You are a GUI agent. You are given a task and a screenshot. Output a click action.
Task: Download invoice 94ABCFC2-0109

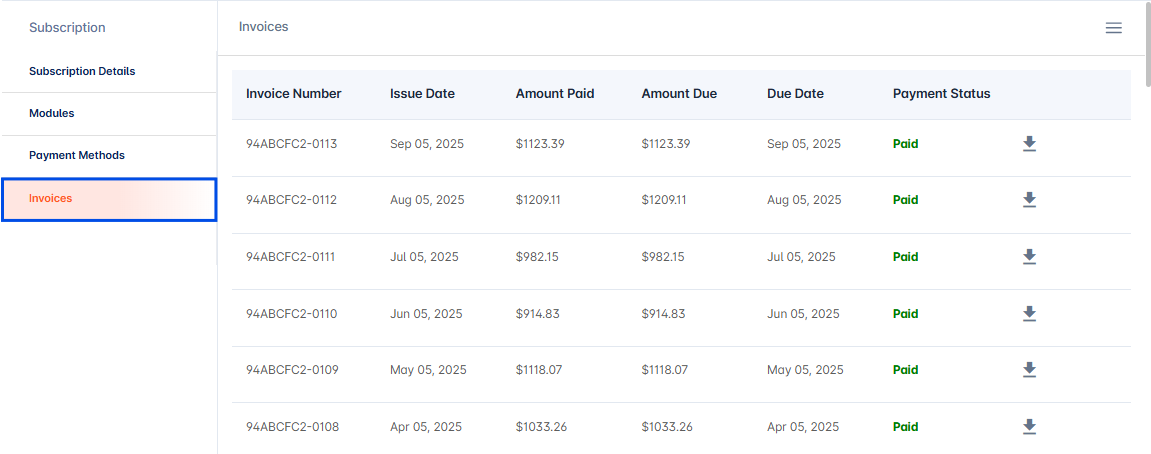point(1029,370)
